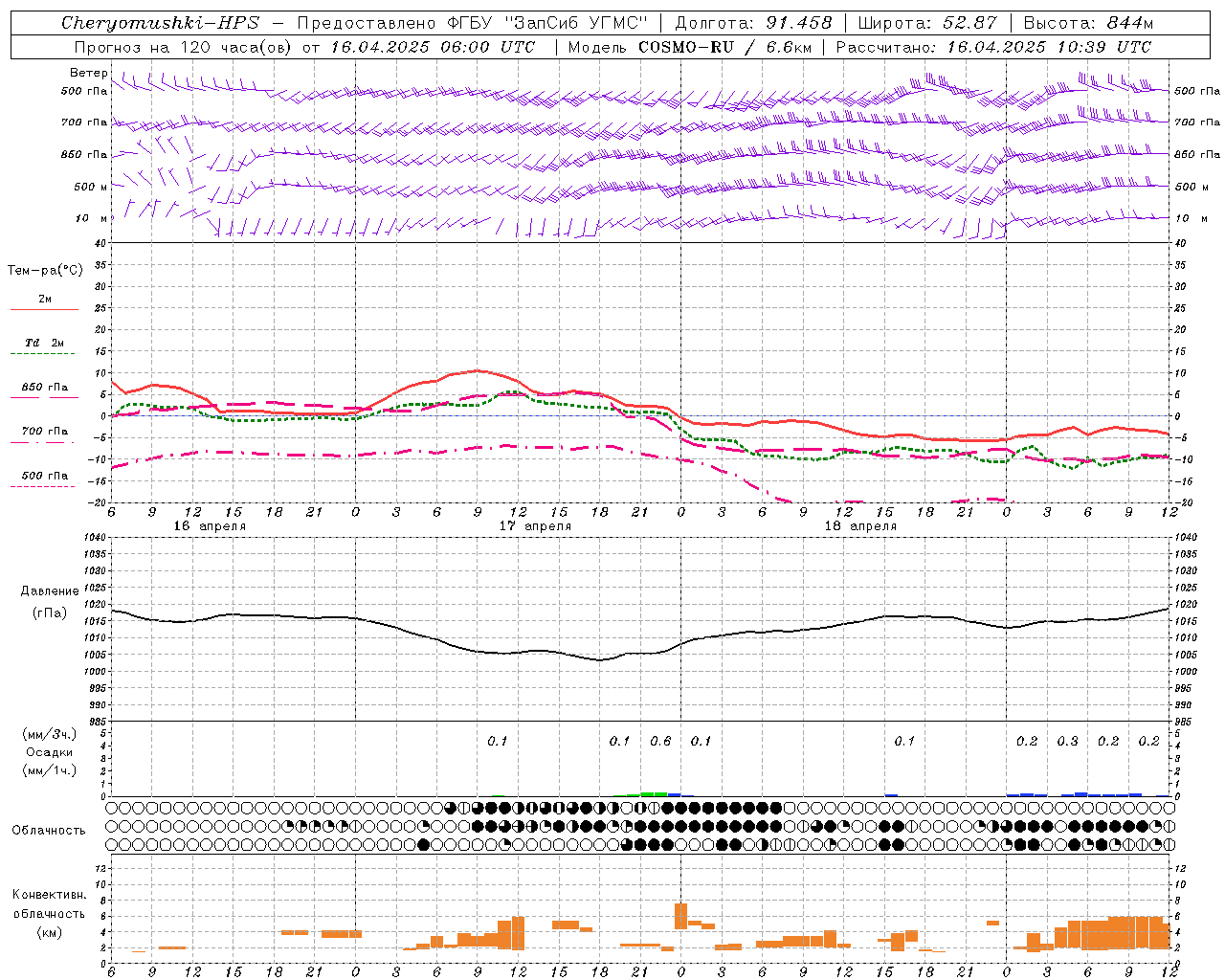Select the 0.3 precipitation amount value
The image size is (1225, 980).
click(x=1067, y=742)
